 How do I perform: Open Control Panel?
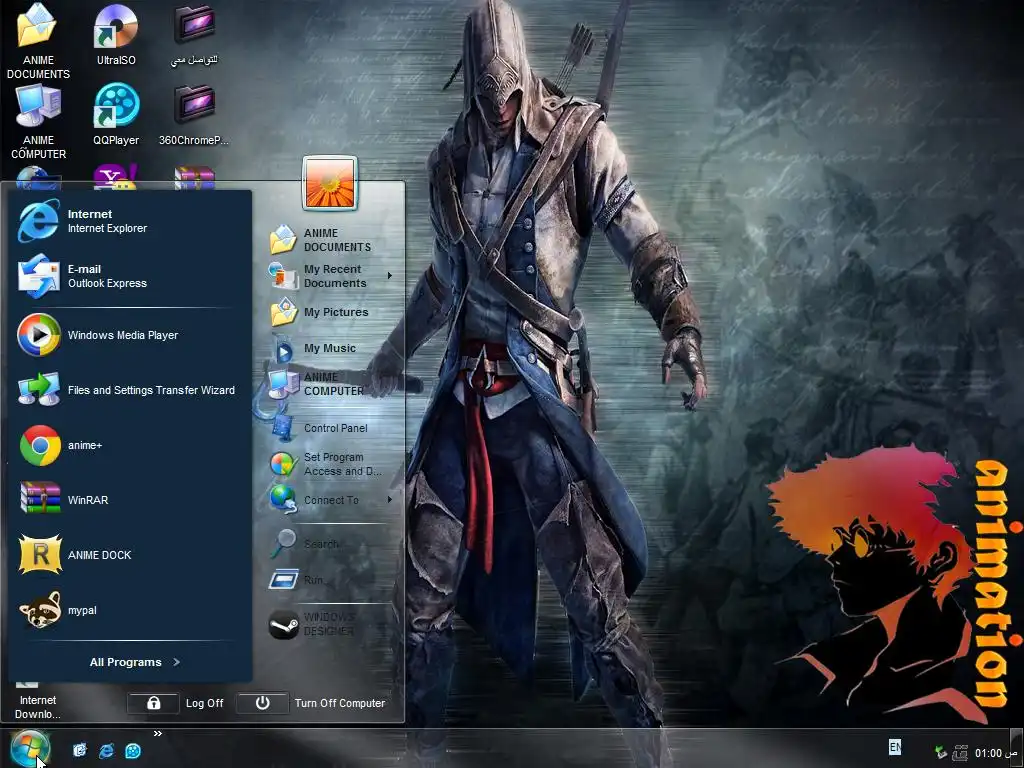pos(328,428)
